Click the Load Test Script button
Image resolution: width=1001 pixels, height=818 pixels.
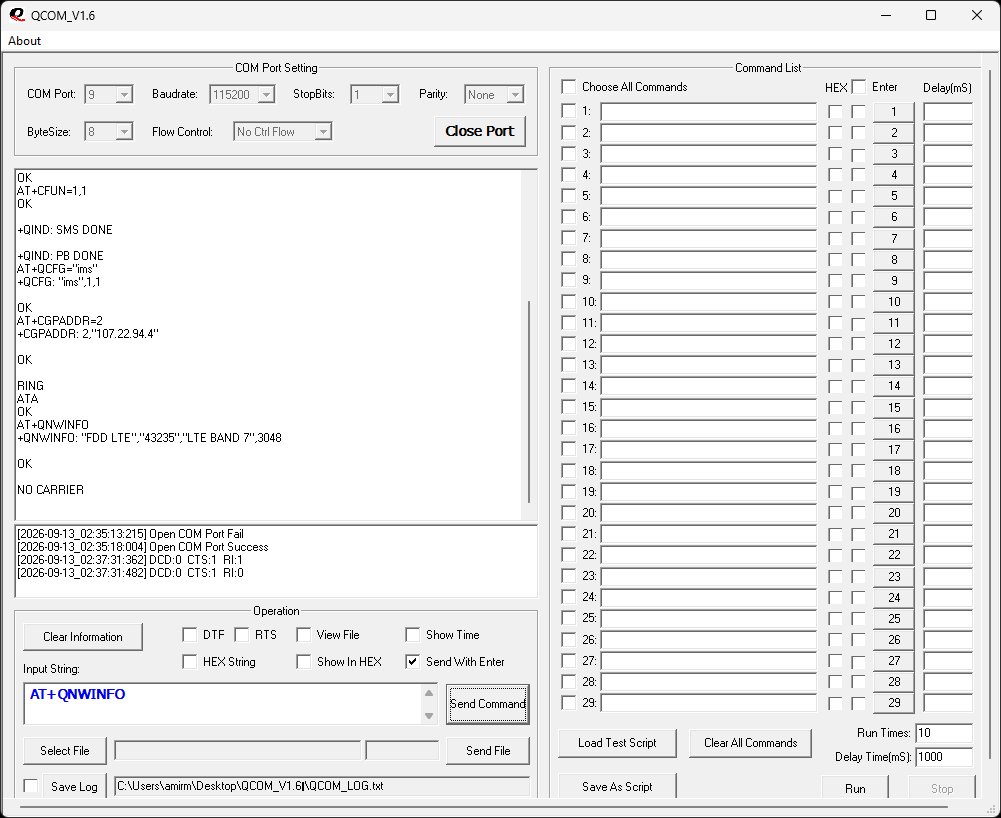617,743
